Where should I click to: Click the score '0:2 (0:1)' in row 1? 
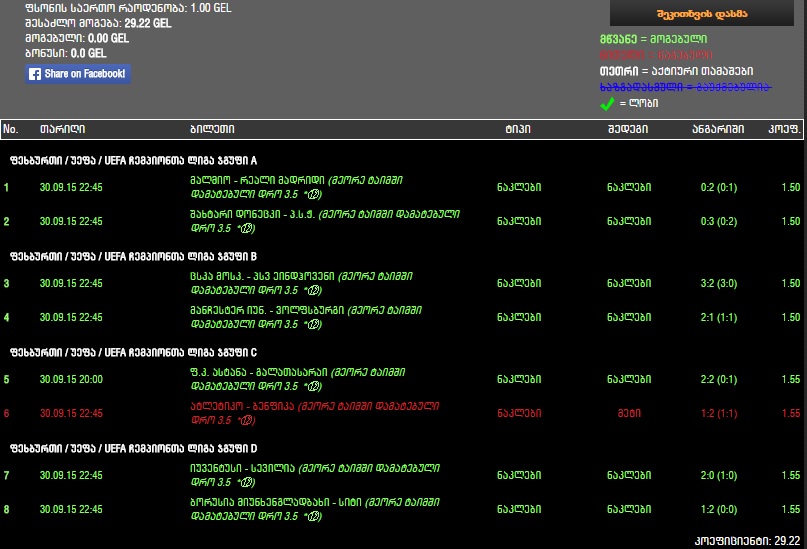718,188
